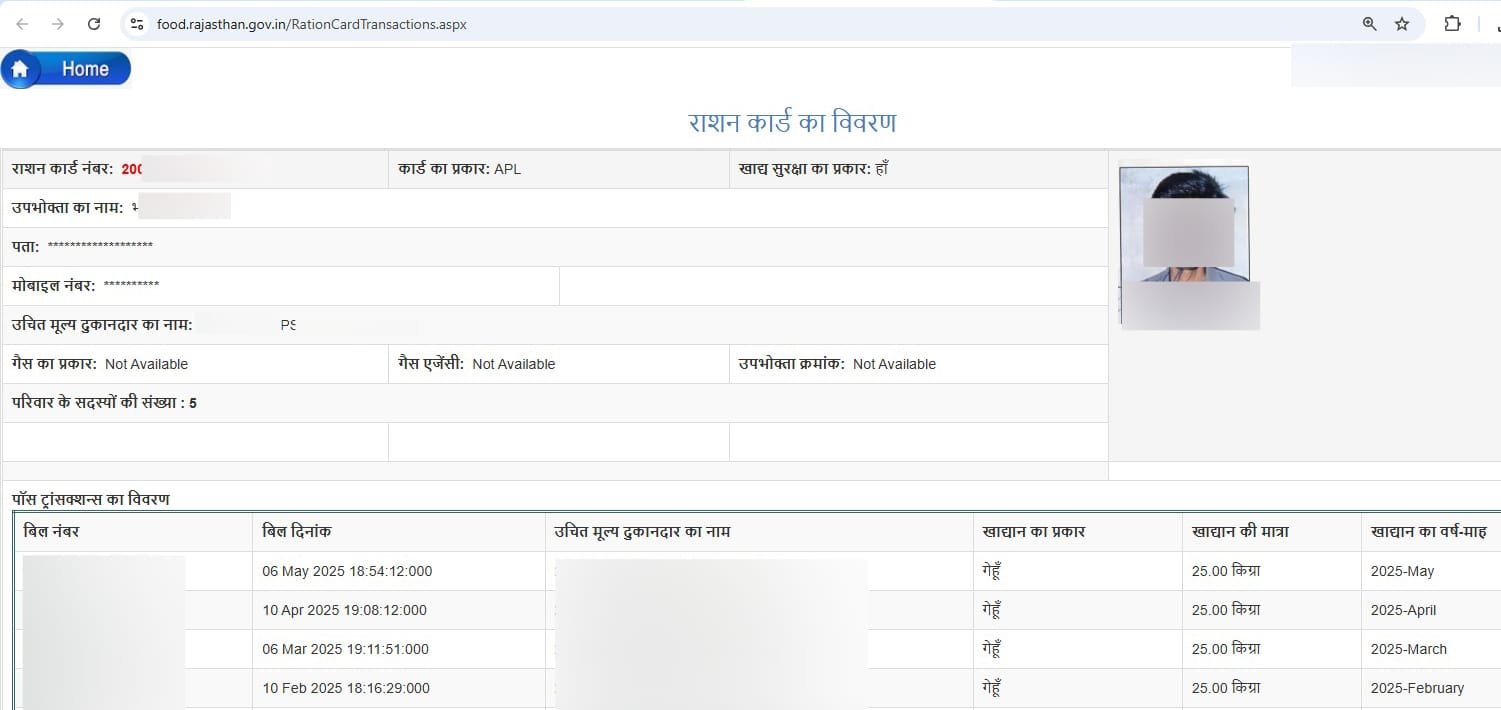This screenshot has height=710, width=1501.
Task: Click the Home button label
Action: pos(85,69)
